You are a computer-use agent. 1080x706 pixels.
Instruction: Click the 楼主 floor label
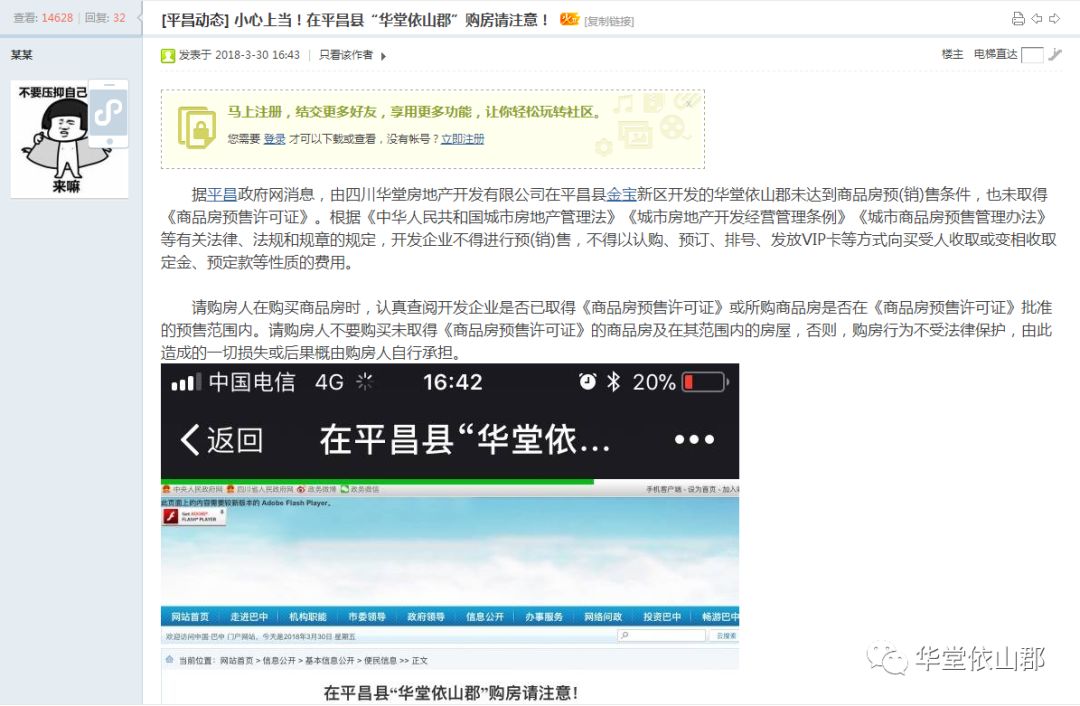(x=953, y=54)
